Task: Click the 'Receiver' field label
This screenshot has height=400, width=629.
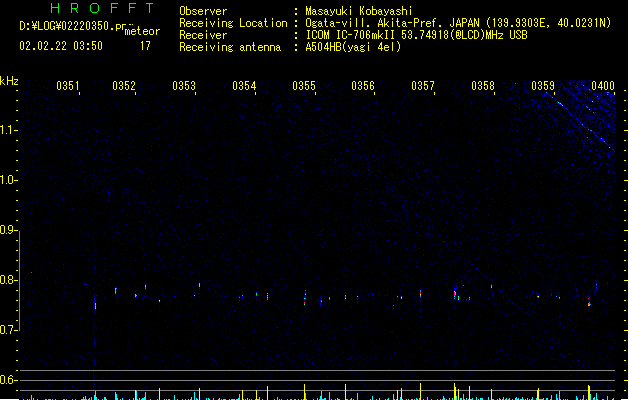Action: point(203,35)
